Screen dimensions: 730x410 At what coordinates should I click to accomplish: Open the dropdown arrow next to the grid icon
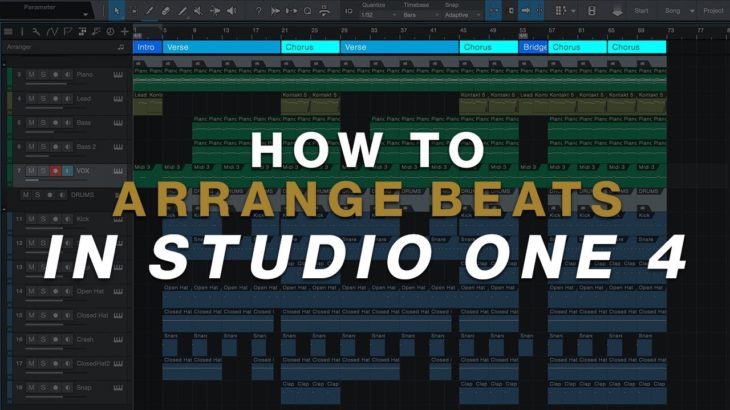573,11
